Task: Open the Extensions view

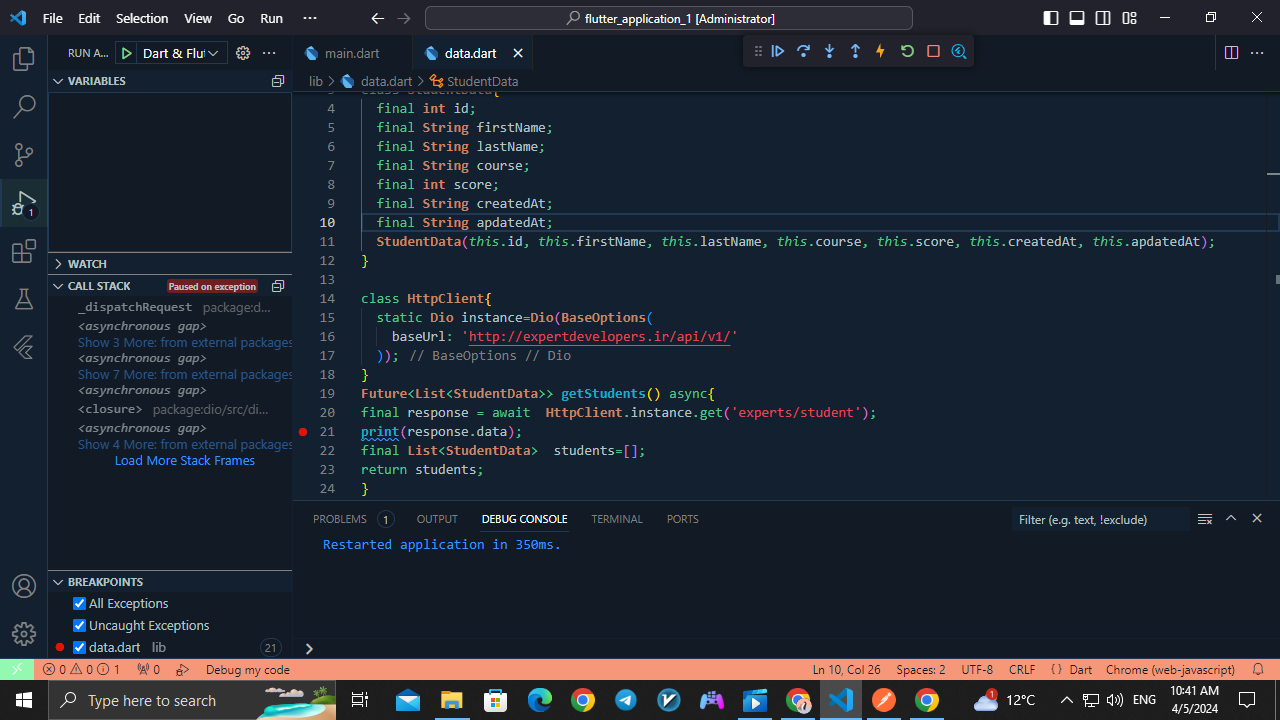Action: pos(24,251)
